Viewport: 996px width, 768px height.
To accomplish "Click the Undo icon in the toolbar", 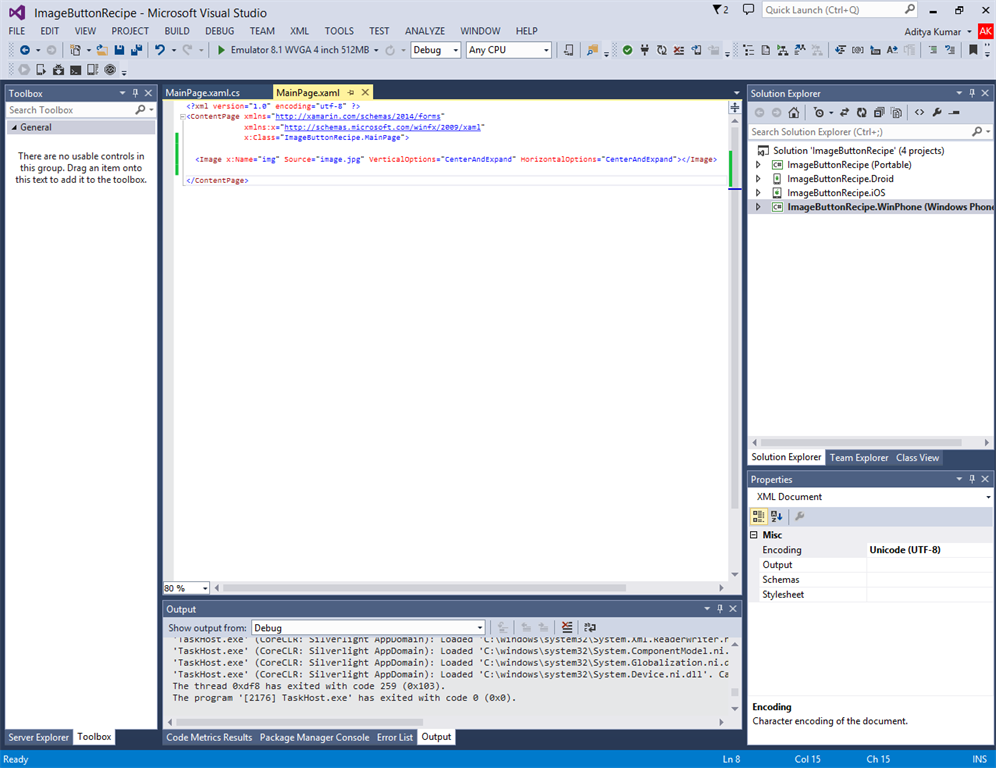I will pyautogui.click(x=159, y=50).
